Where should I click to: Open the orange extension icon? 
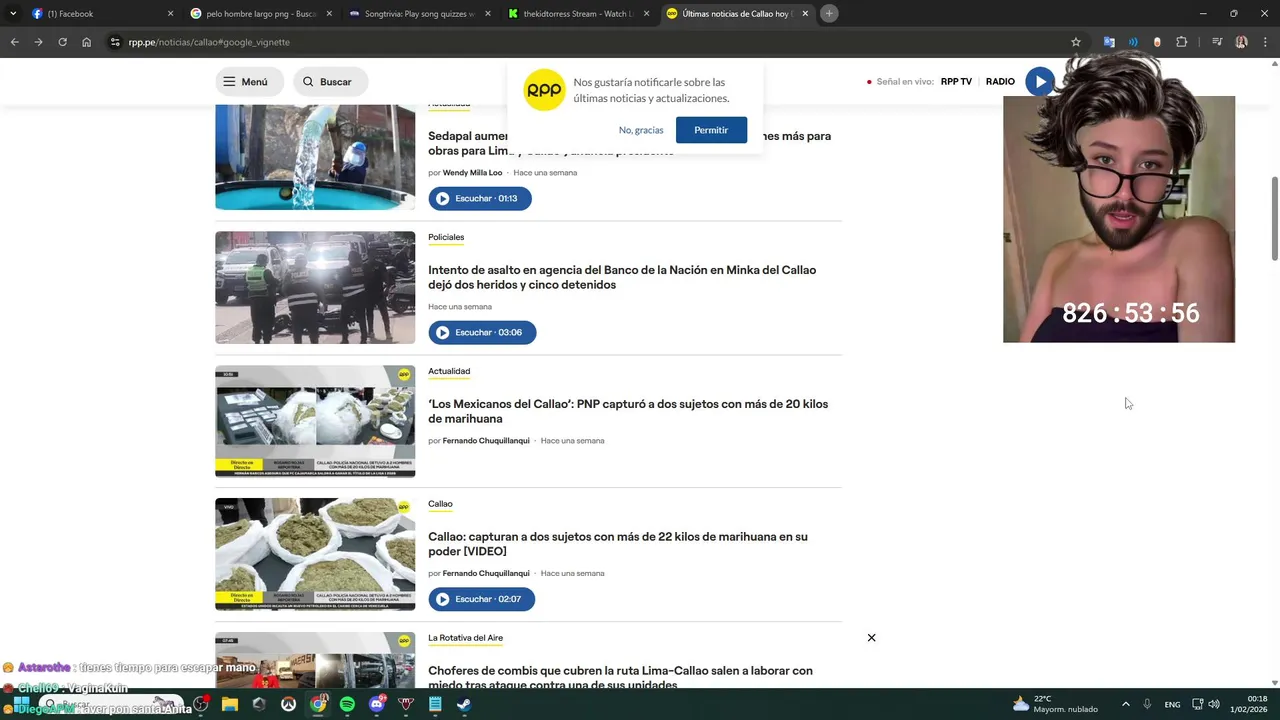point(1157,42)
